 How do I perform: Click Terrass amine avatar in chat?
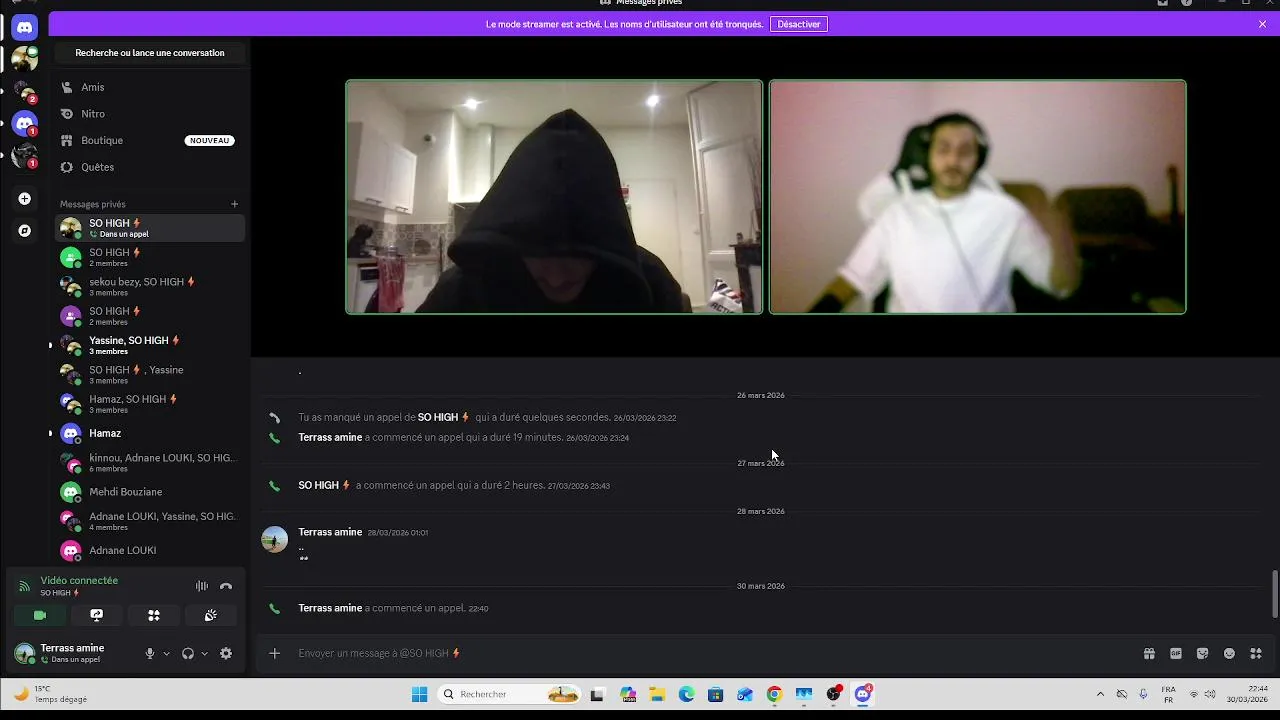(275, 539)
